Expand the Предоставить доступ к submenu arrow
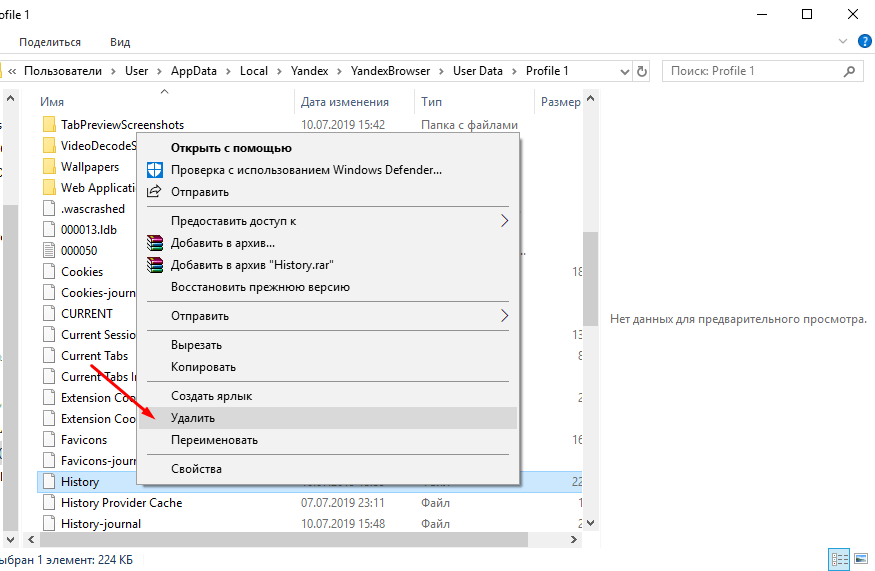This screenshot has height=571, width=875. pos(504,221)
